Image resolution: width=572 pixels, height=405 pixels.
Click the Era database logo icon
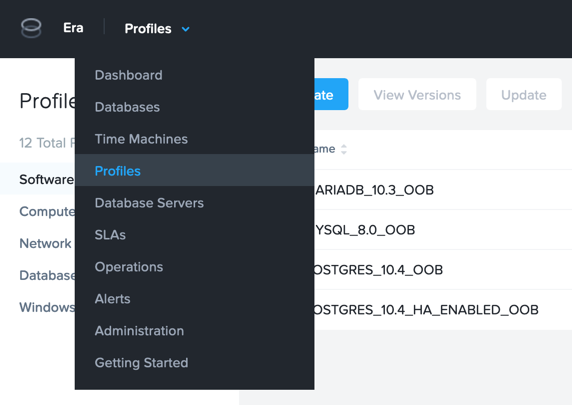click(x=31, y=28)
